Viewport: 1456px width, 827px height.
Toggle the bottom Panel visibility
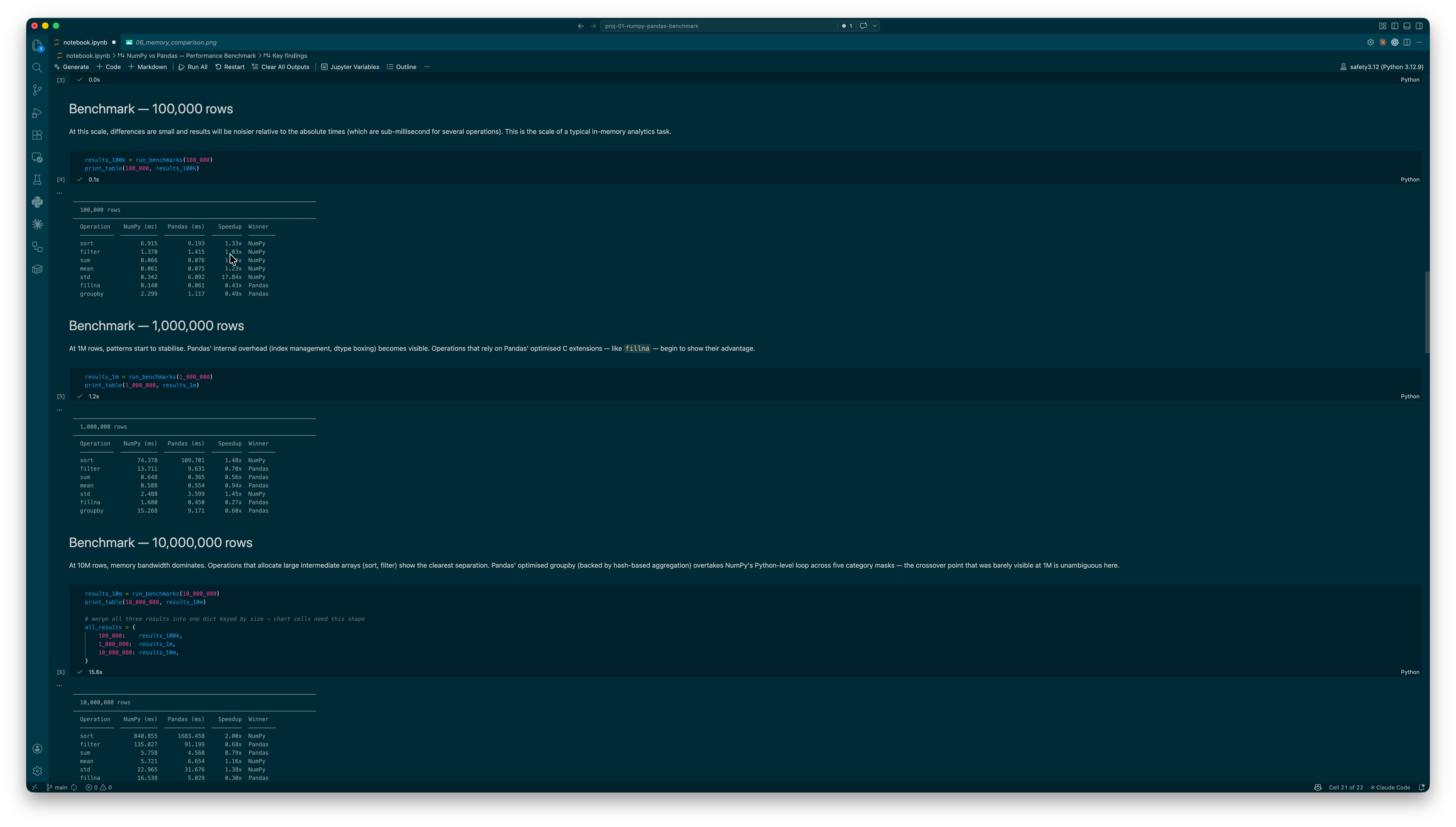[x=1407, y=26]
